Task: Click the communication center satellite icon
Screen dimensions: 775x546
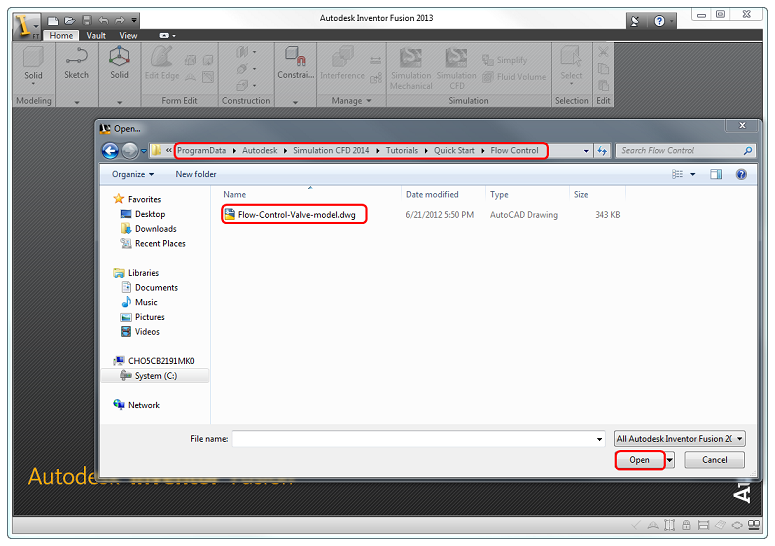Action: [x=636, y=21]
